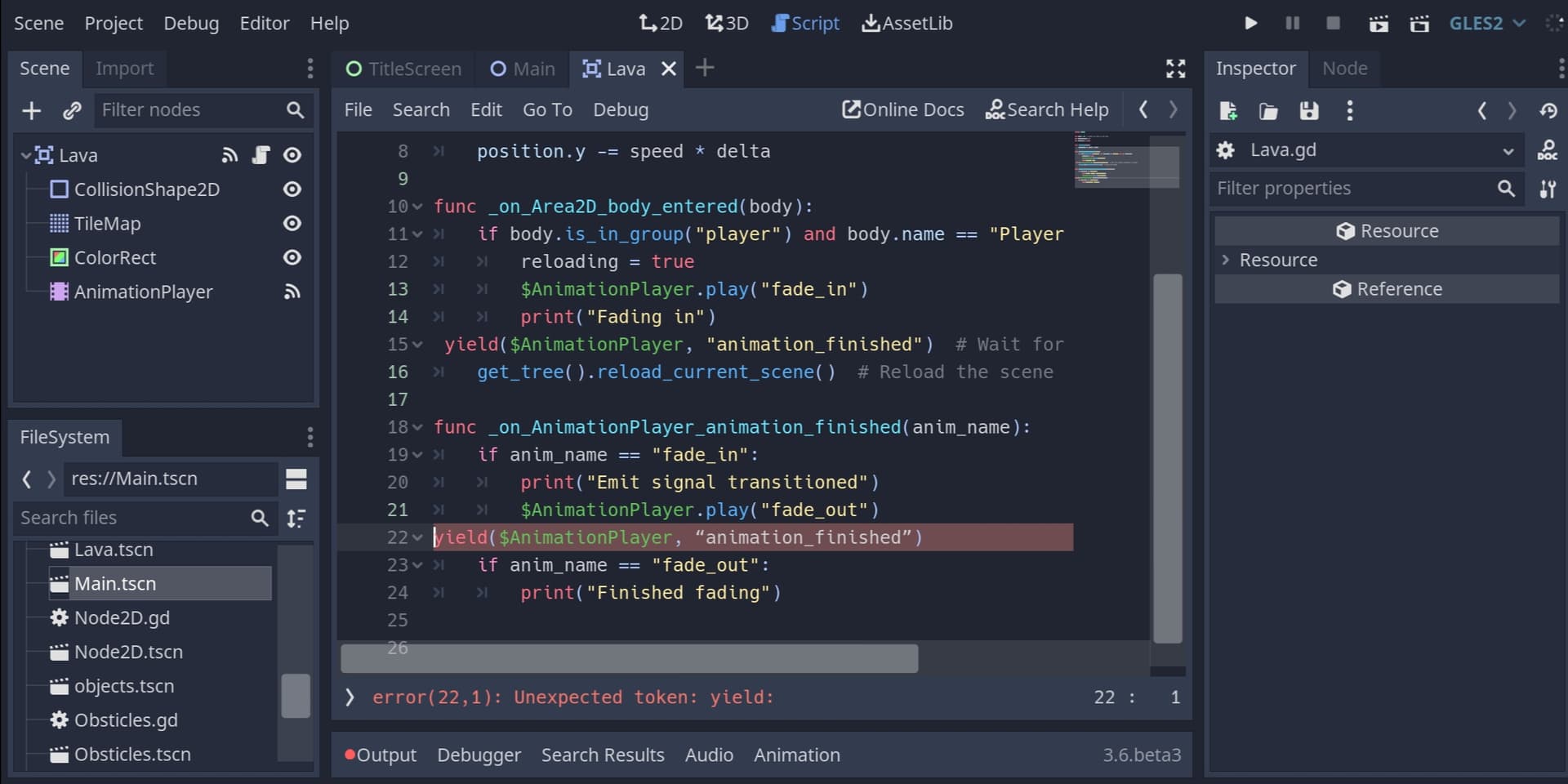Close the Lava scene tab
1568x784 pixels.
click(x=669, y=69)
